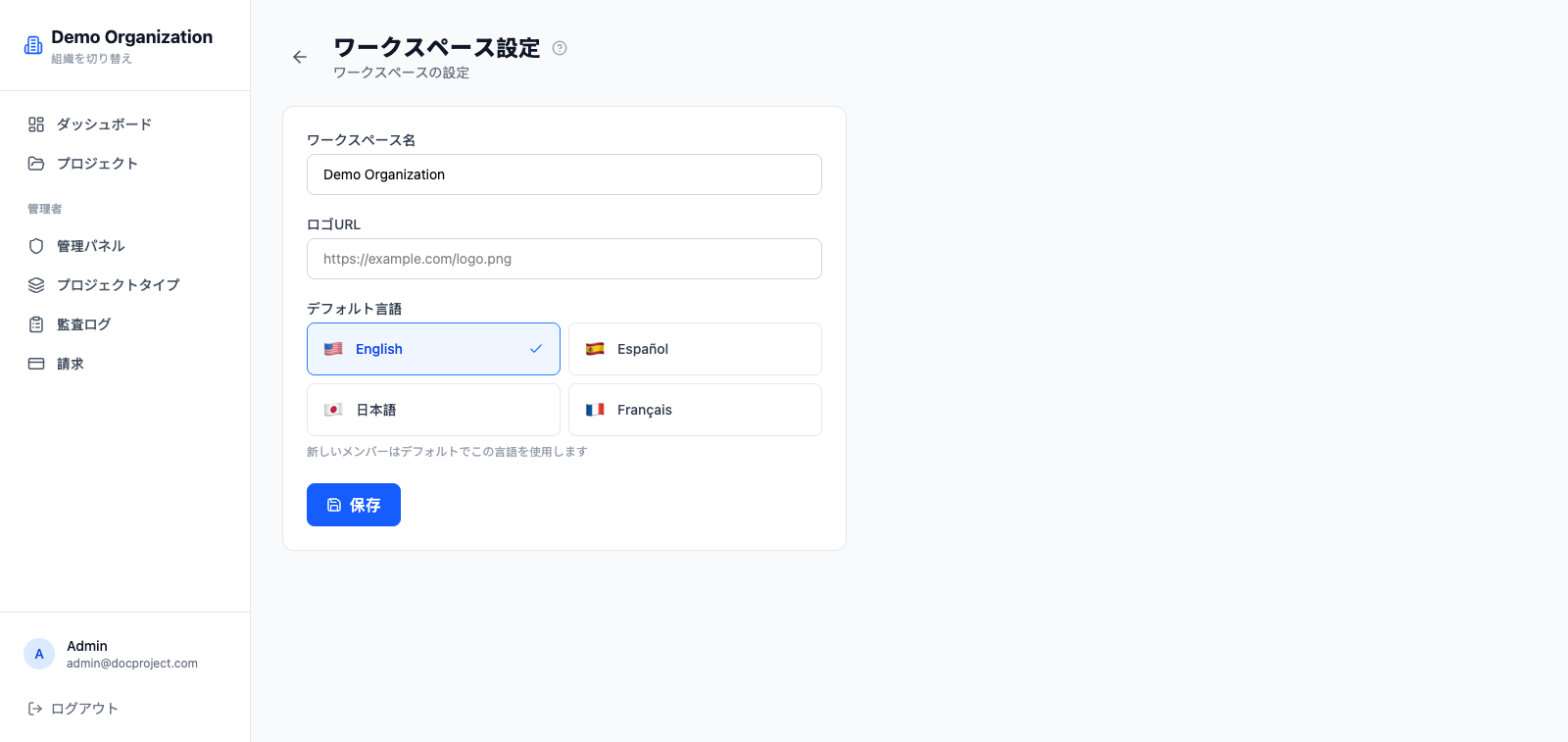The width and height of the screenshot is (1568, 742).
Task: Click the checkmark on the English option
Action: 536,349
